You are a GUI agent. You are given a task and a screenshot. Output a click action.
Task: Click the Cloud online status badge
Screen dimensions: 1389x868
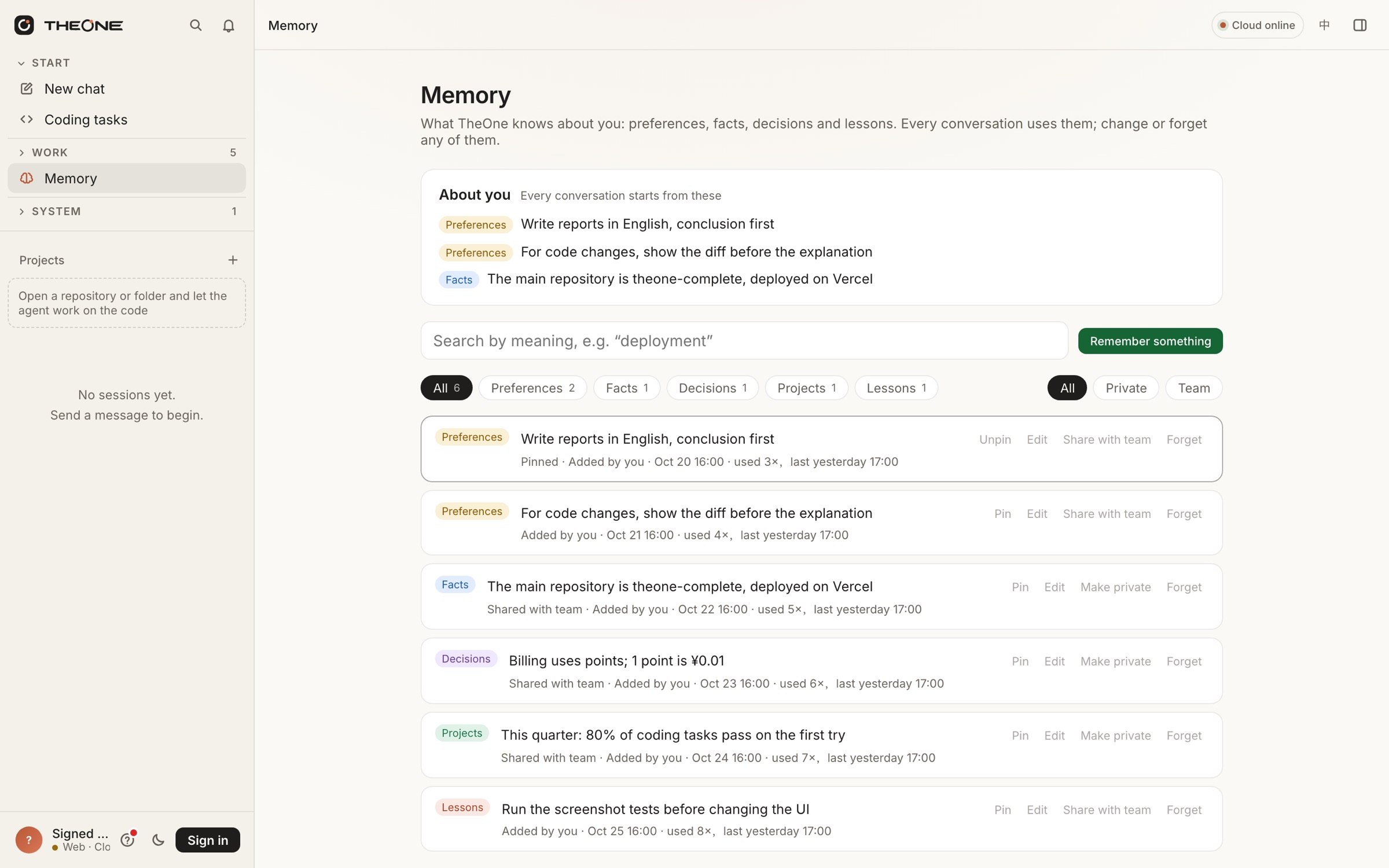point(1257,25)
